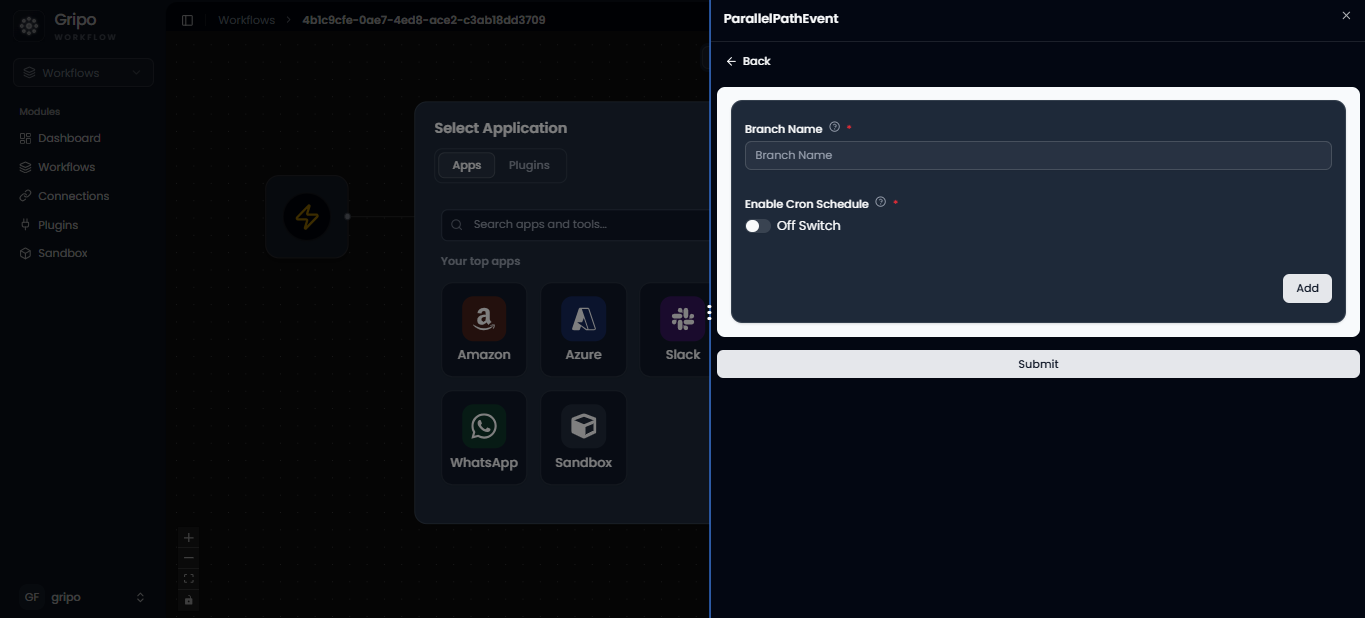The image size is (1365, 618).
Task: Select the Amazon app icon
Action: (484, 320)
